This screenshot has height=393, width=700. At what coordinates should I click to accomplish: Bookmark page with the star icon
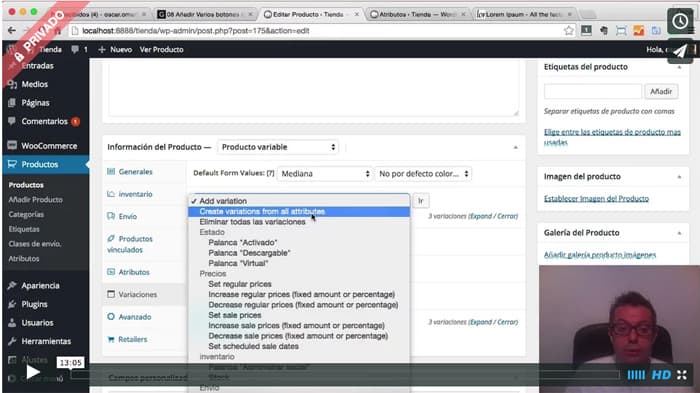click(568, 30)
